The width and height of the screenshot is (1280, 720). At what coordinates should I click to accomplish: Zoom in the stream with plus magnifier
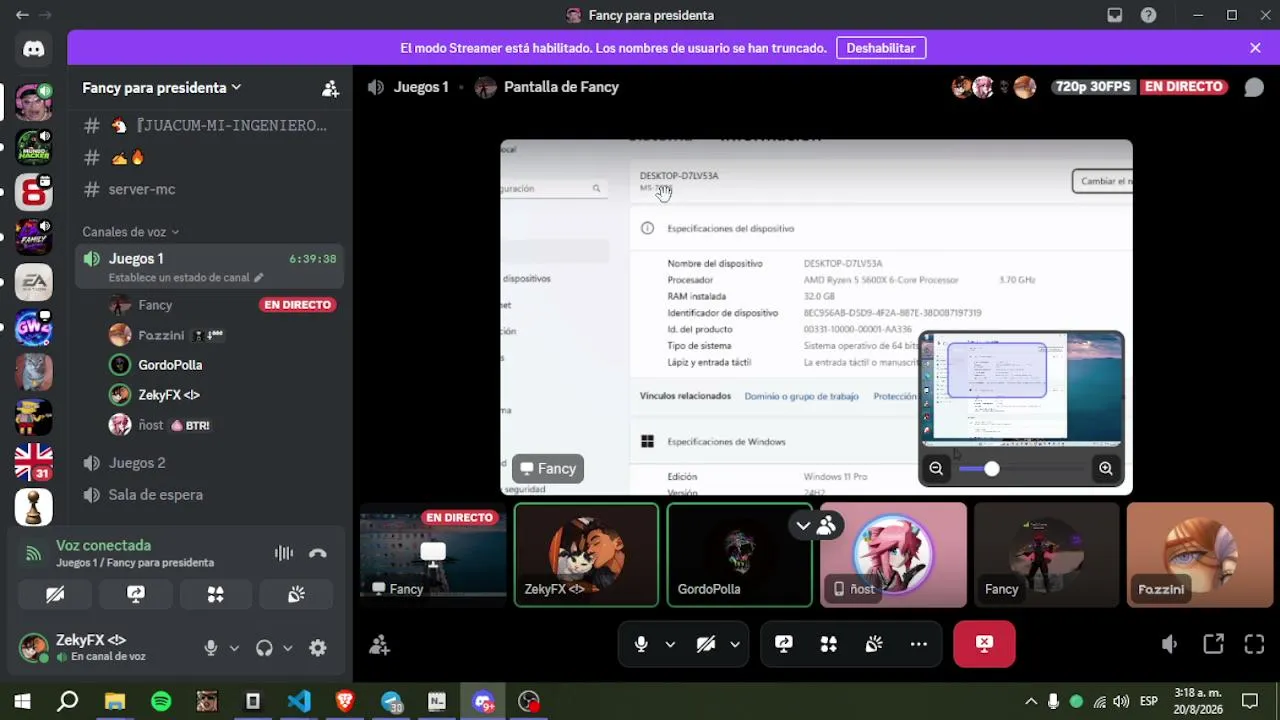[1106, 468]
